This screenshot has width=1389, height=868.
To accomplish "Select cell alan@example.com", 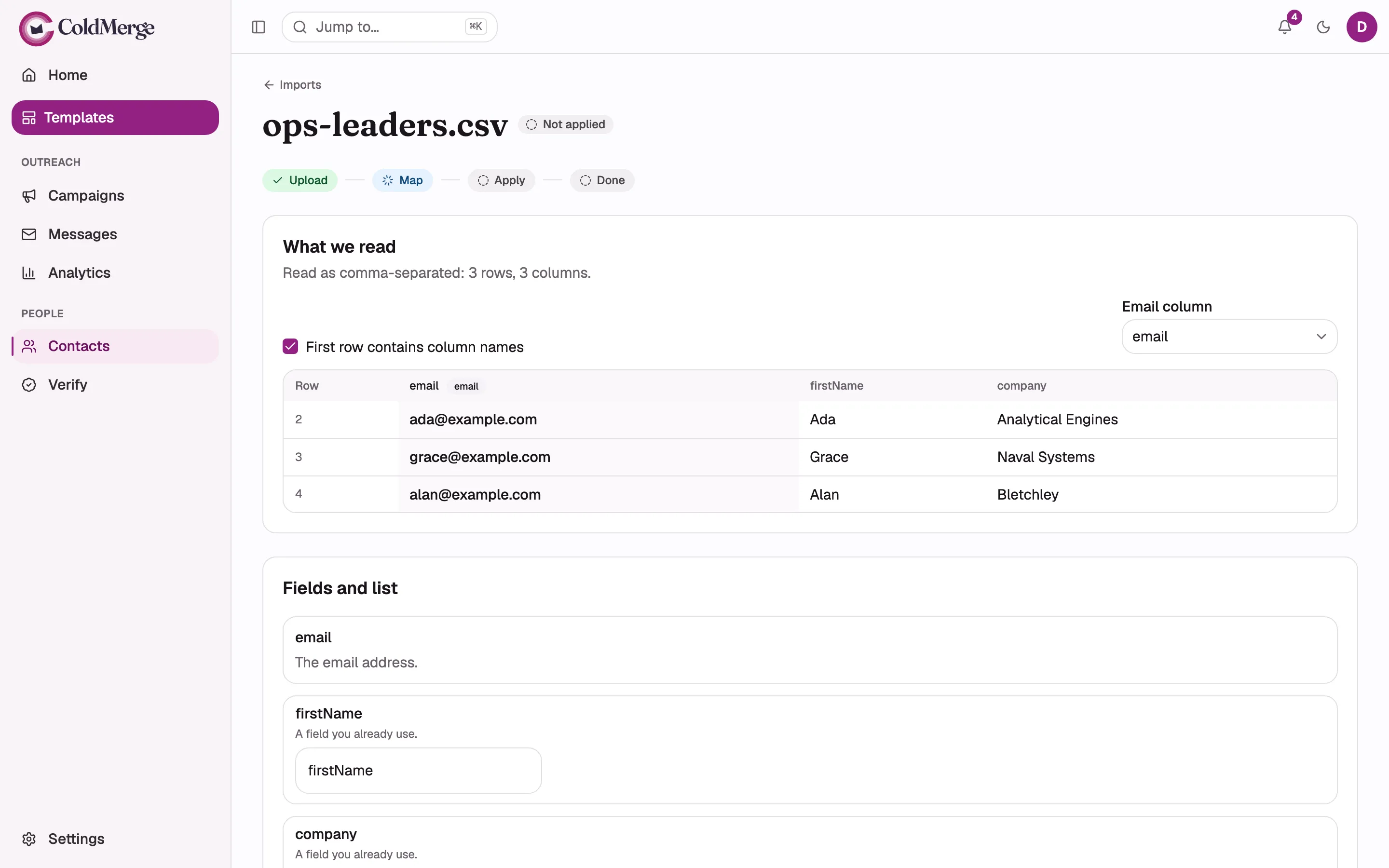I will click(x=475, y=495).
